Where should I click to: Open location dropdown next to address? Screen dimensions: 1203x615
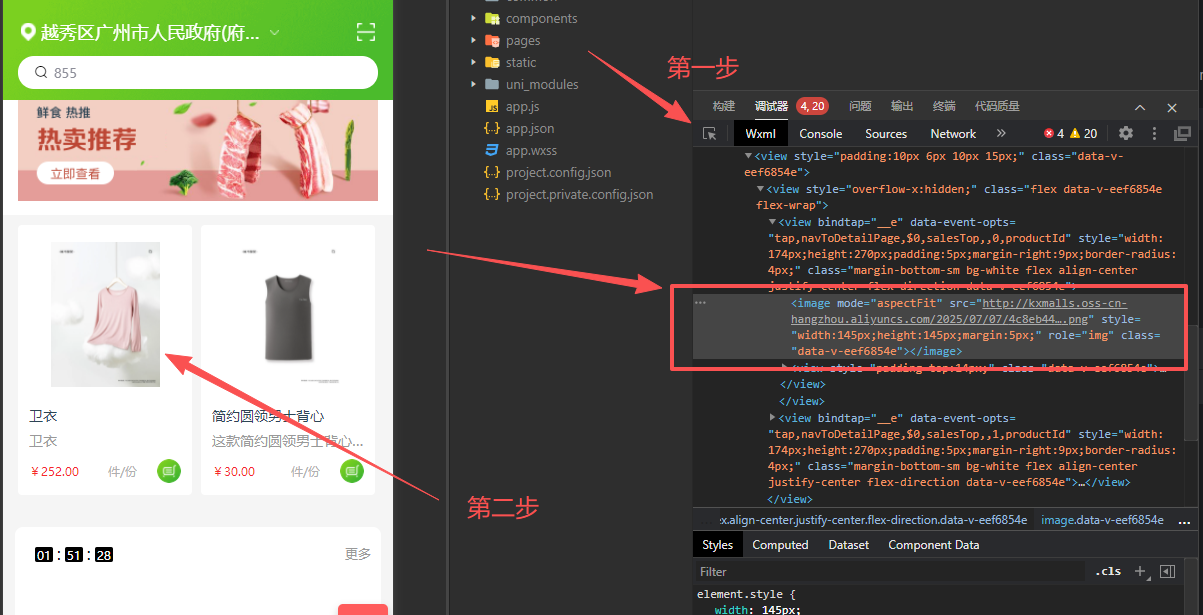[275, 33]
